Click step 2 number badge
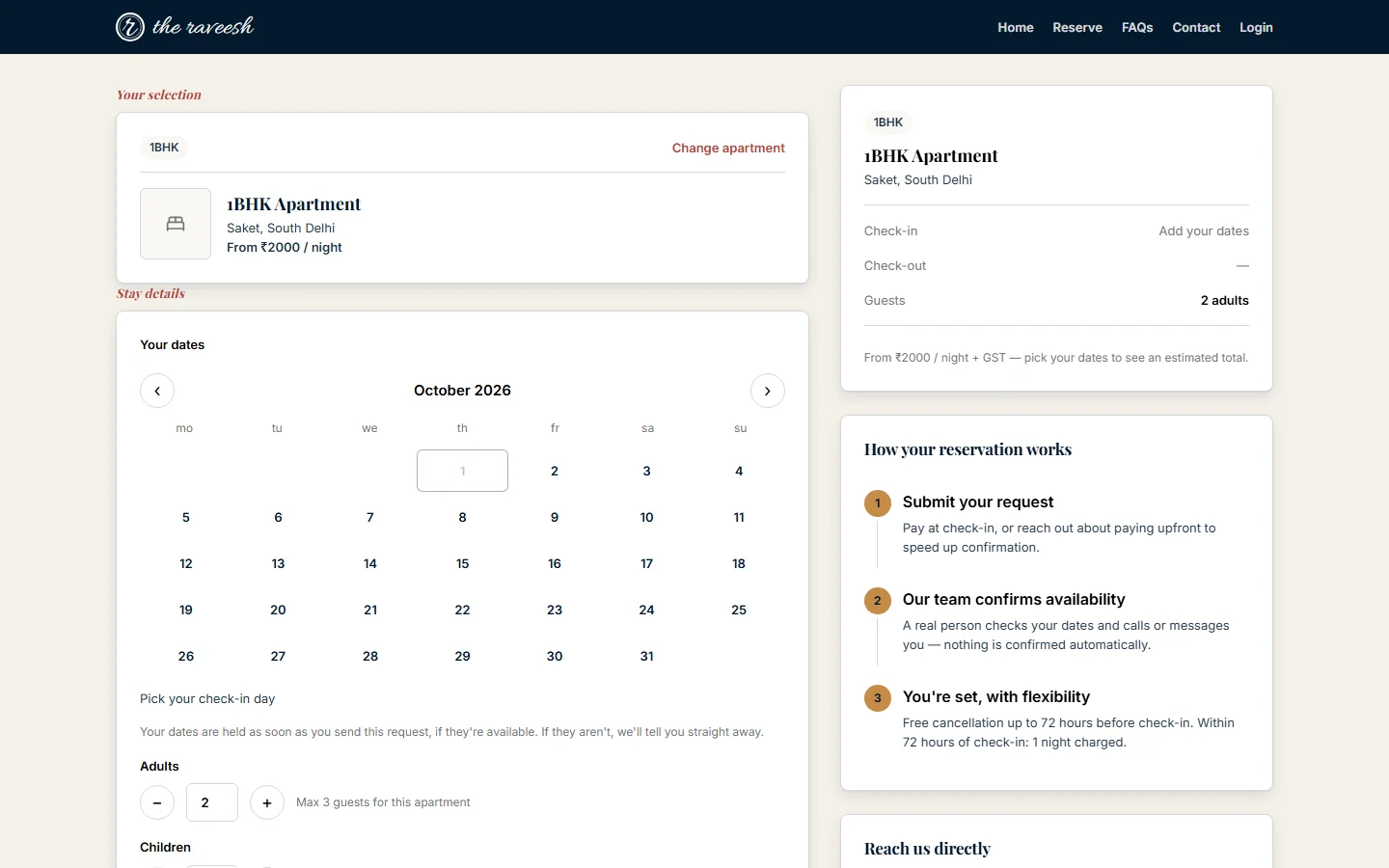The height and width of the screenshot is (868, 1389). 878,601
